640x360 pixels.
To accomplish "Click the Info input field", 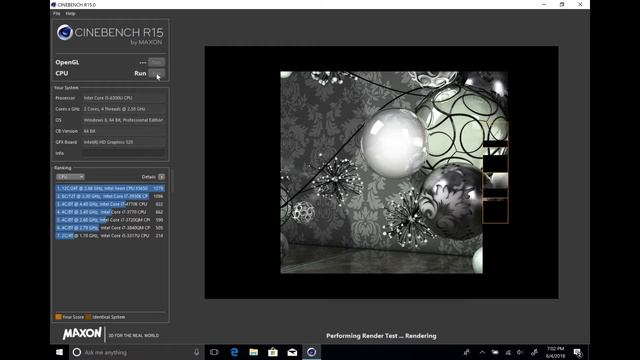I will pos(124,153).
